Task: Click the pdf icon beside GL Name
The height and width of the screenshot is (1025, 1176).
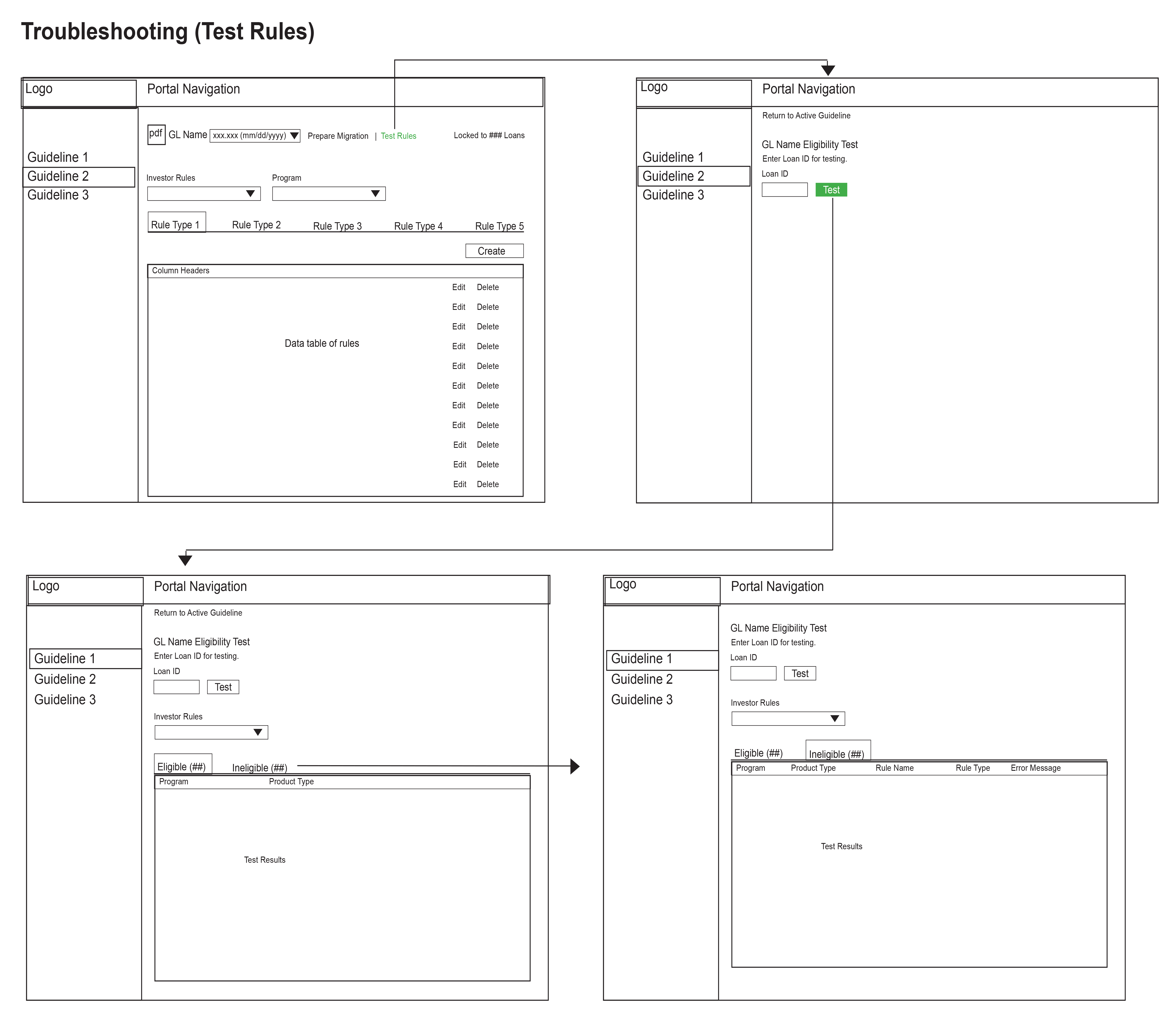Action: pyautogui.click(x=156, y=135)
